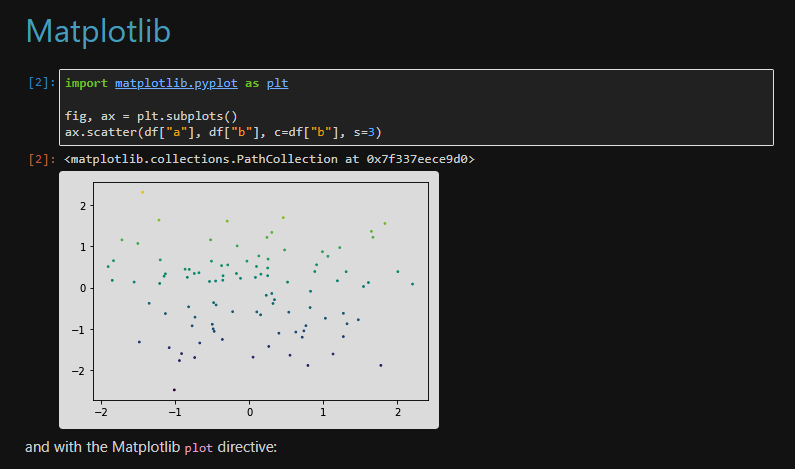Click the output cell prompt [2]:
This screenshot has width=795, height=469.
click(42, 159)
